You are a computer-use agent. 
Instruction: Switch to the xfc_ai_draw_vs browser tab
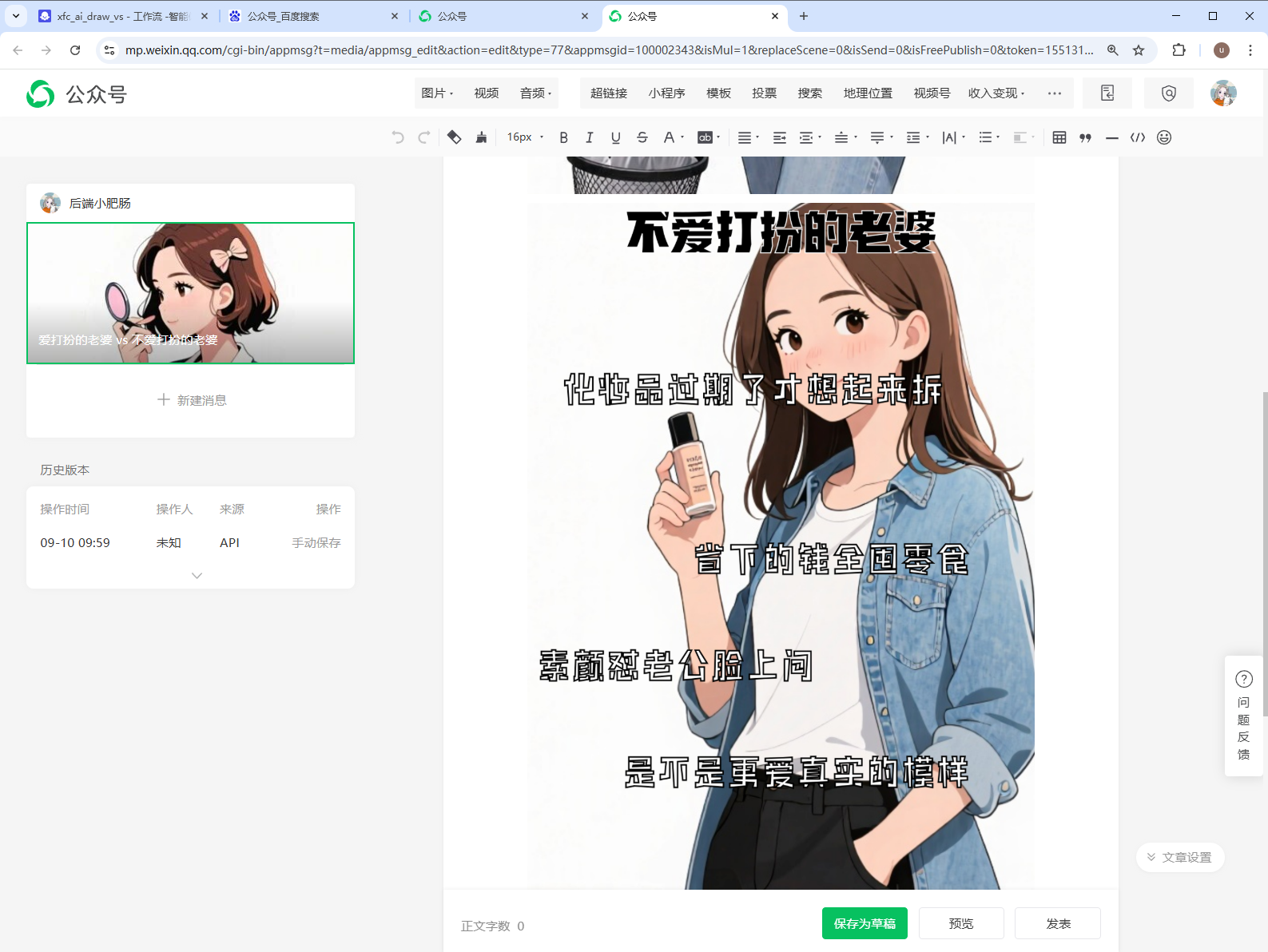point(124,16)
